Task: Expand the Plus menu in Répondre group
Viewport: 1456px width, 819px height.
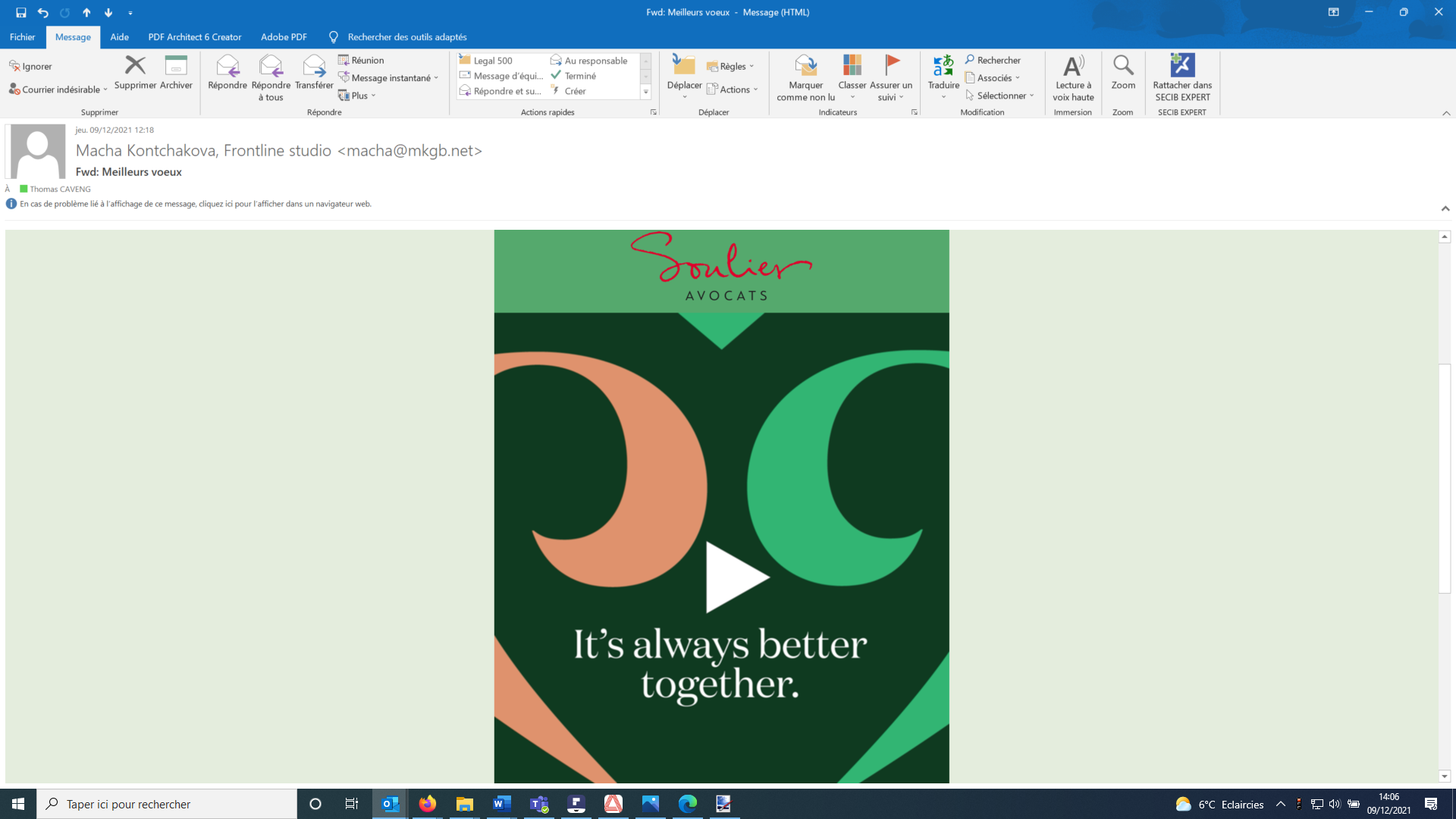Action: tap(356, 96)
